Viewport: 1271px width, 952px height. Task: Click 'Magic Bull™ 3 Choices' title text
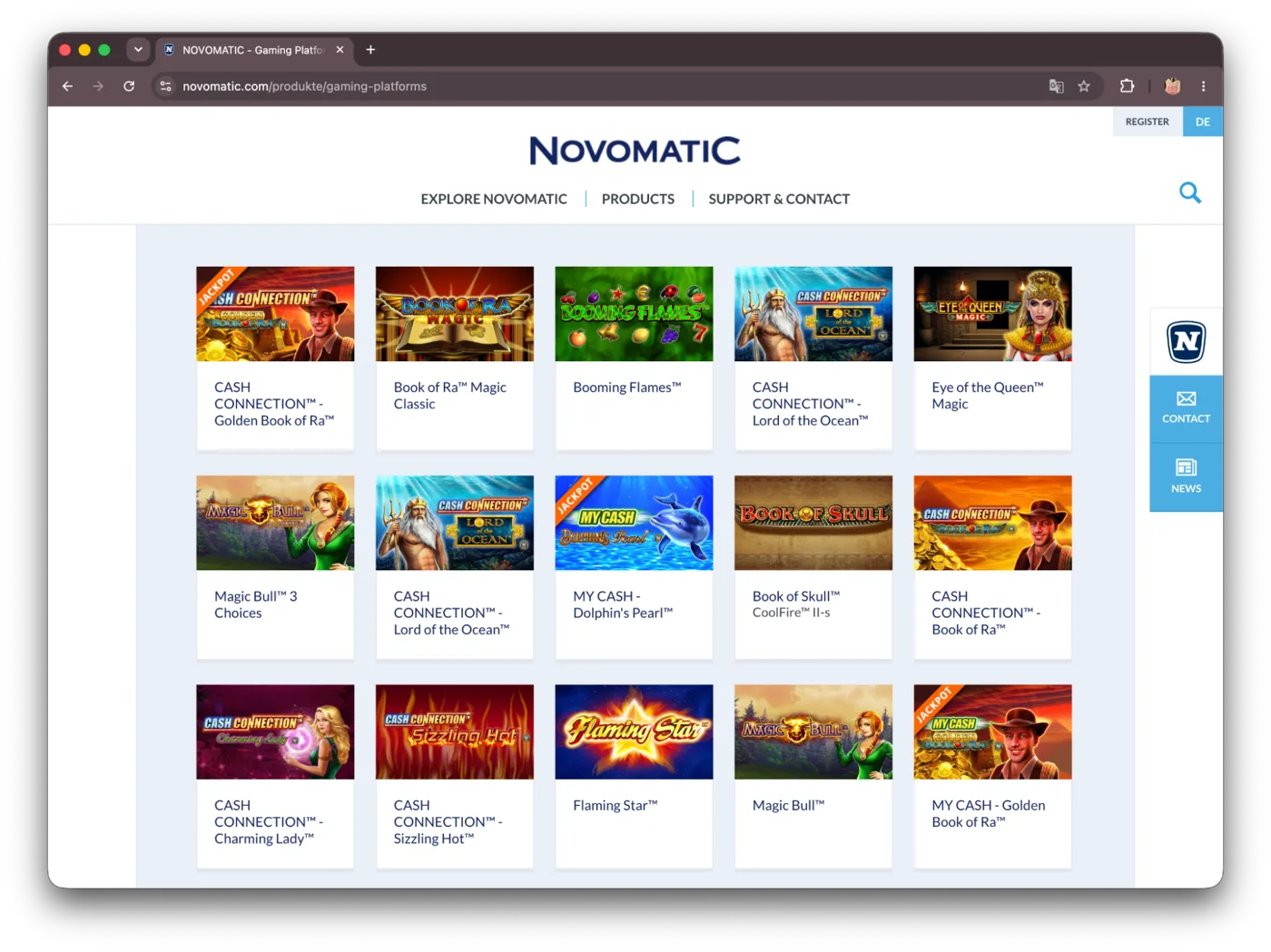pyautogui.click(x=256, y=604)
